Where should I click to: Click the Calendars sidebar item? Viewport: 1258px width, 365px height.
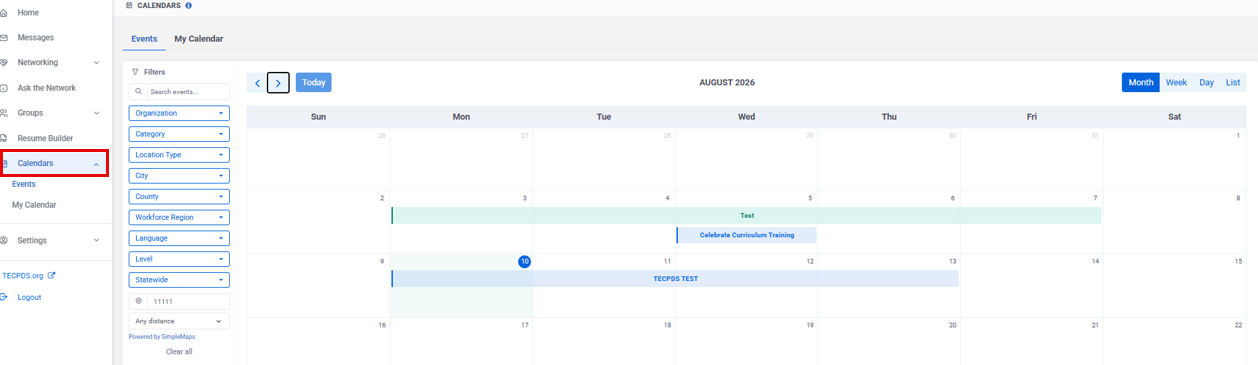(x=54, y=163)
